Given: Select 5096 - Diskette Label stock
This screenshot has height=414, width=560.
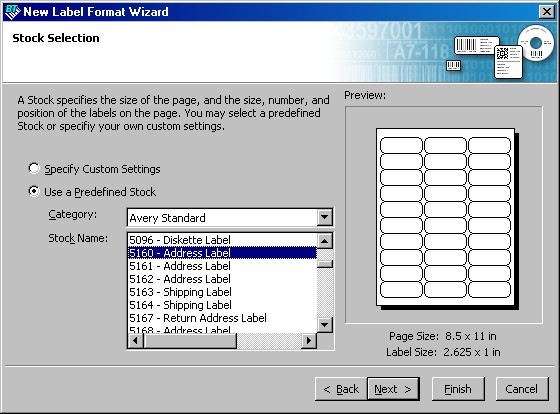Looking at the screenshot, I should 222,240.
